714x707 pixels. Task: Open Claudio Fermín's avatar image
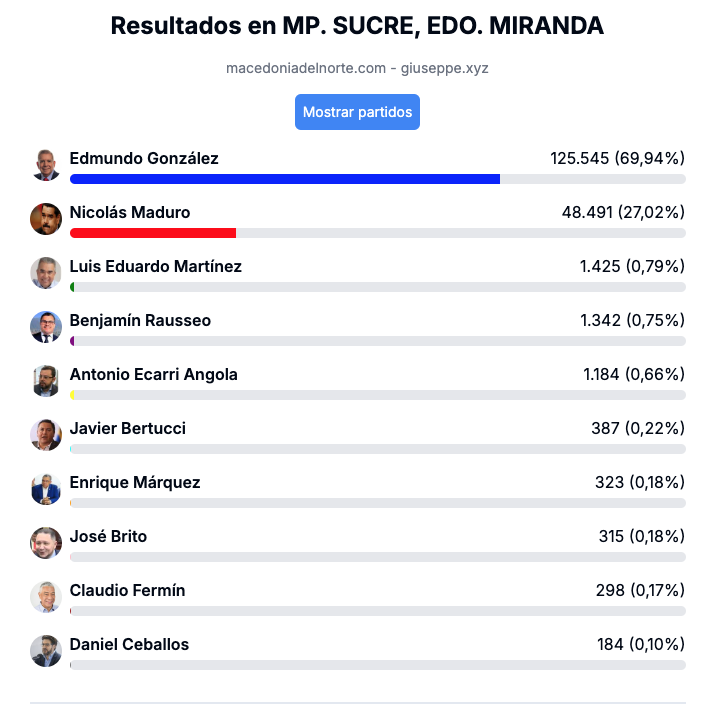click(x=46, y=597)
